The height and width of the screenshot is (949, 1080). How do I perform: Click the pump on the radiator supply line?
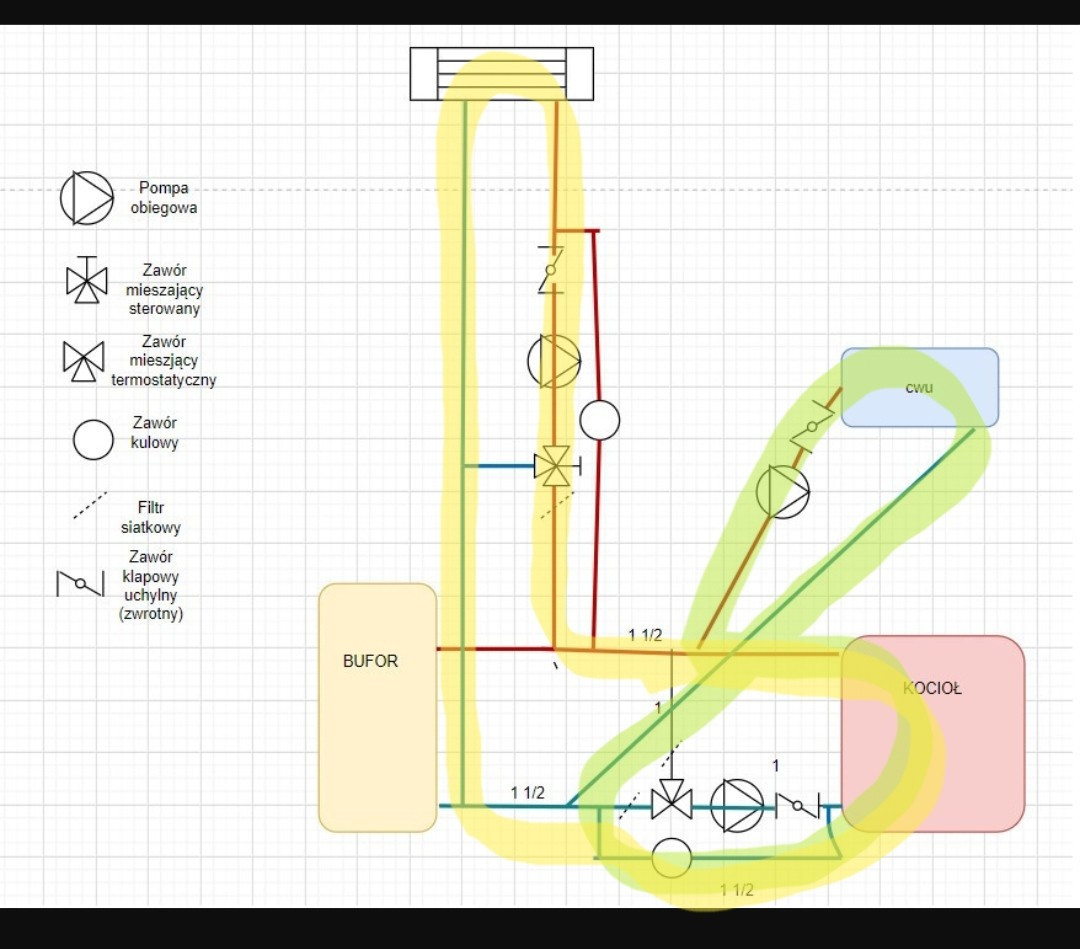[x=554, y=361]
